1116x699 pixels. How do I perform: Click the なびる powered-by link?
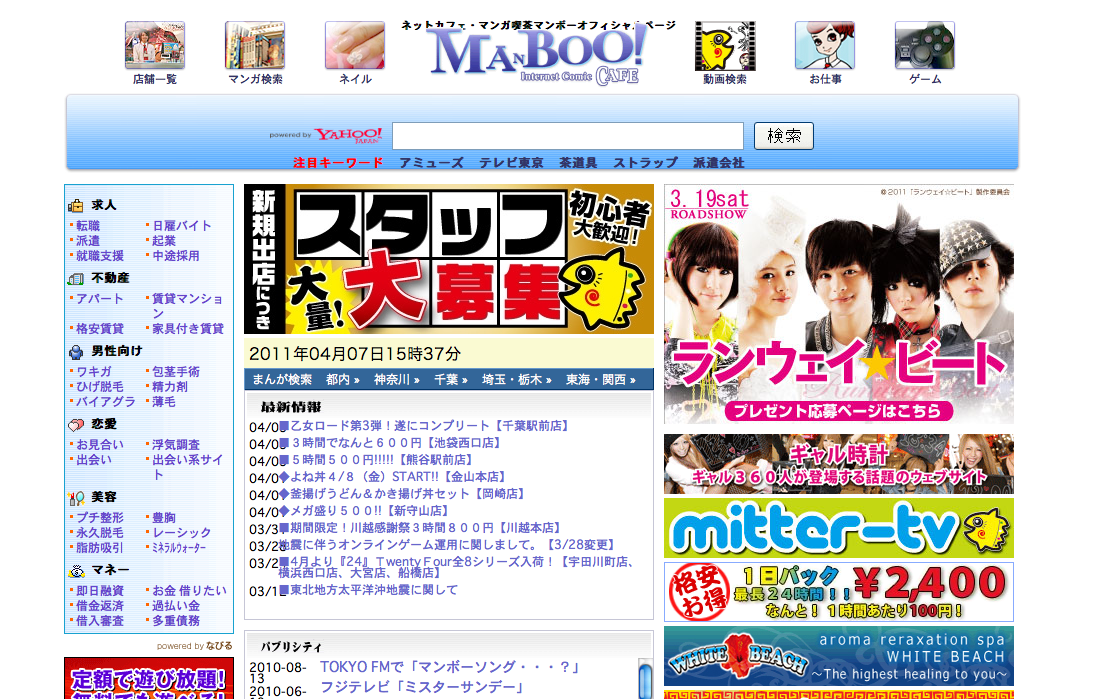pos(219,646)
